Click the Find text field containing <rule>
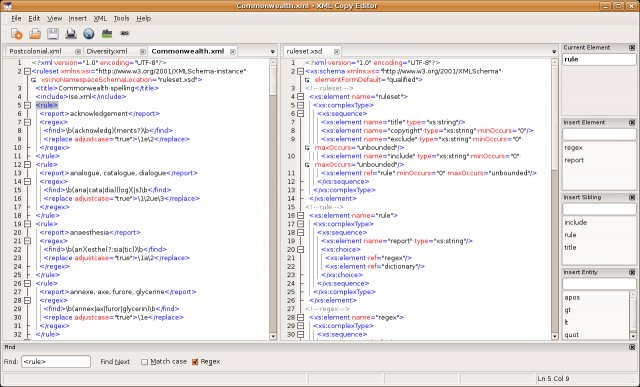The image size is (640, 387). tap(56, 362)
